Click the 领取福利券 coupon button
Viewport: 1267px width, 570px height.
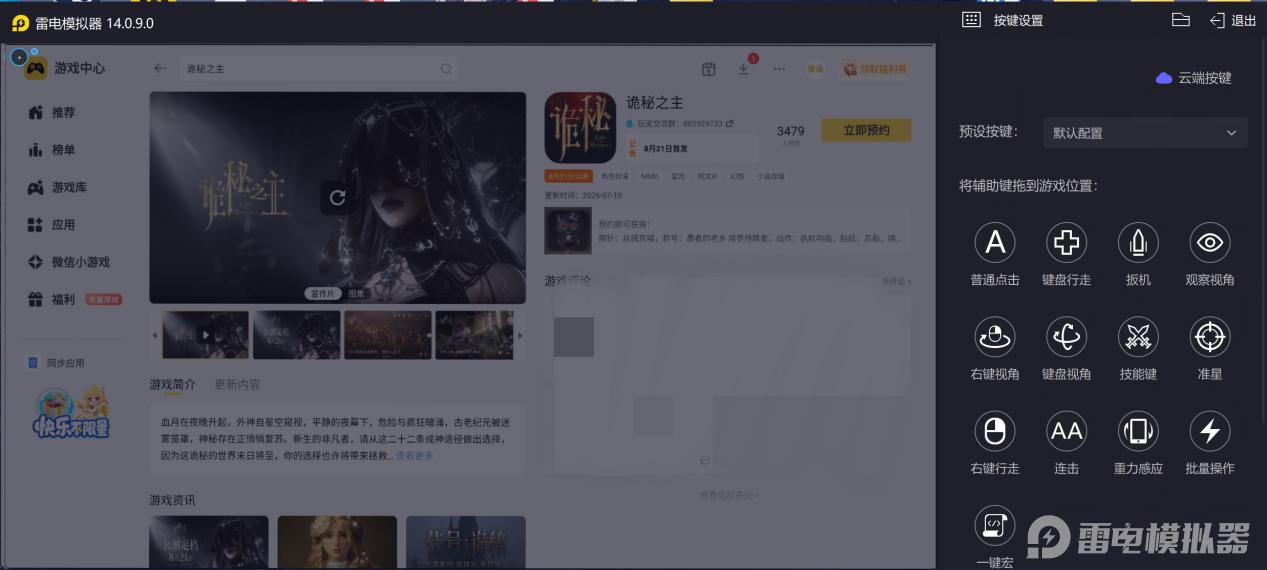point(875,69)
